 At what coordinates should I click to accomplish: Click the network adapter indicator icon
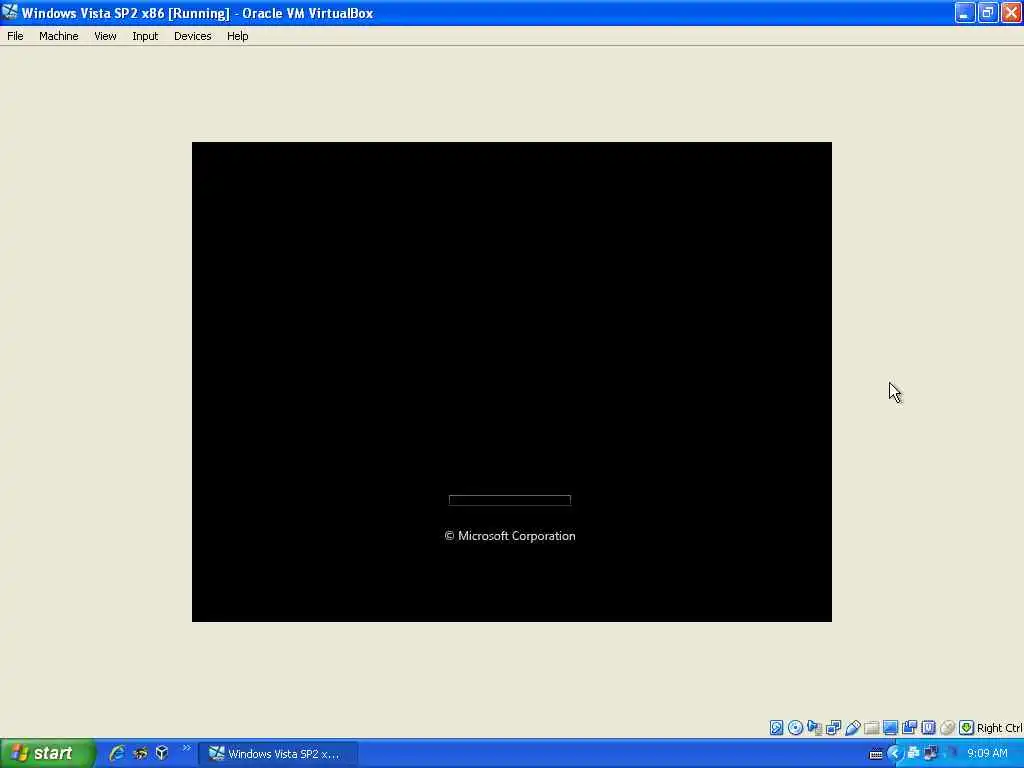[814, 728]
